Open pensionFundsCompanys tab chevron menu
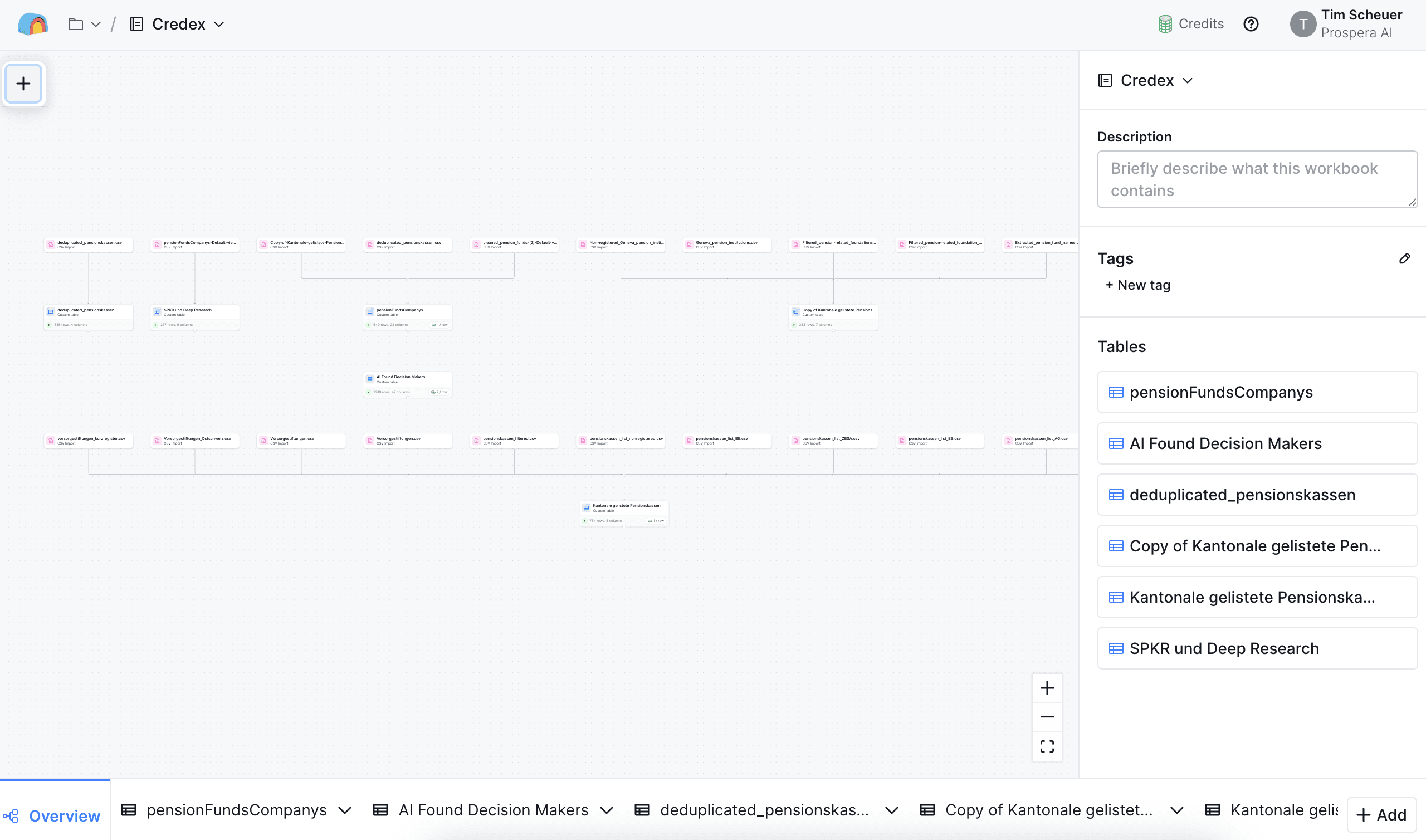 coord(345,810)
